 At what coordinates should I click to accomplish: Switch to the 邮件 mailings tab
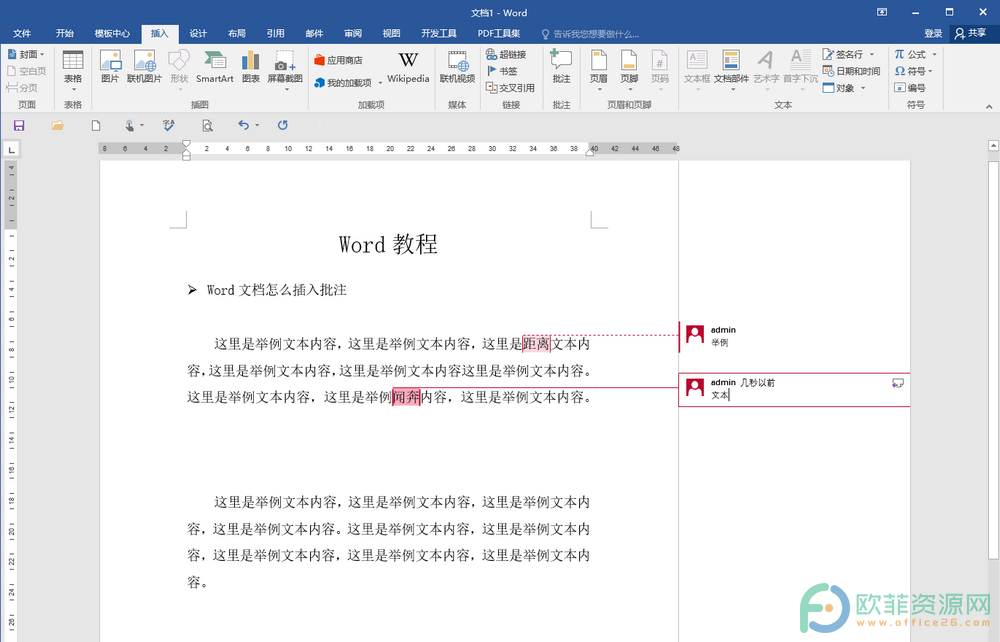click(x=314, y=33)
